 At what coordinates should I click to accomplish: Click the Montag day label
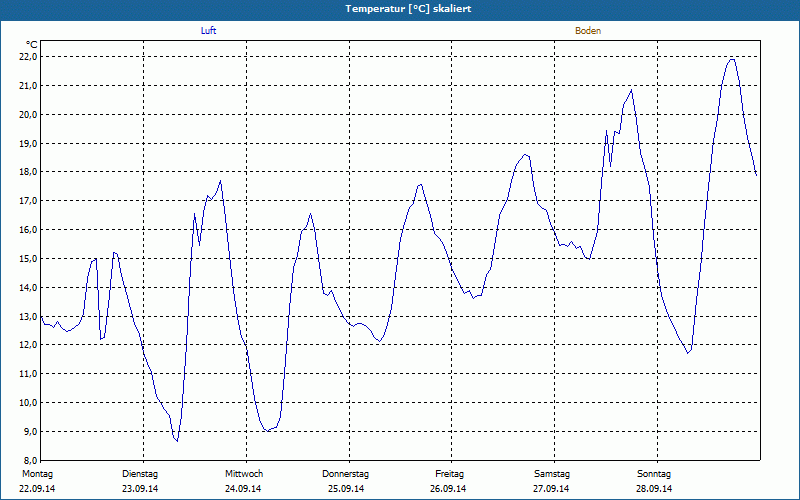(37, 474)
